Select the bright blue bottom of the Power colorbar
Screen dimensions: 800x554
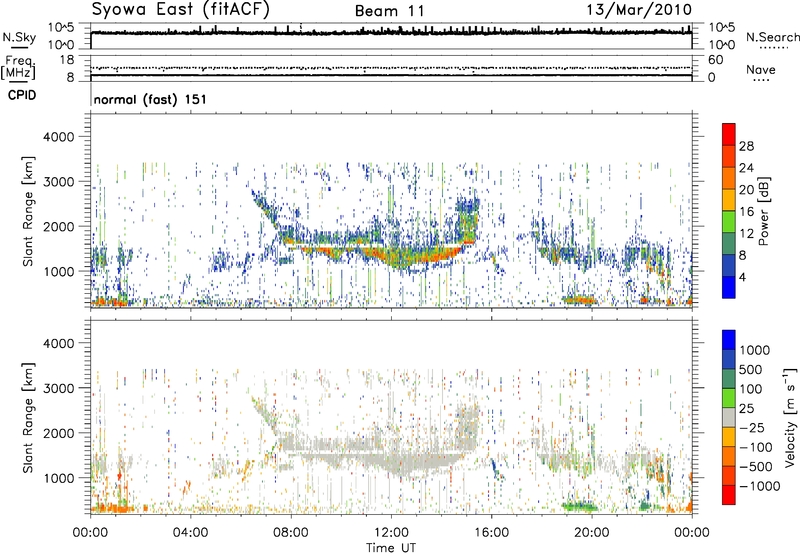[x=729, y=287]
